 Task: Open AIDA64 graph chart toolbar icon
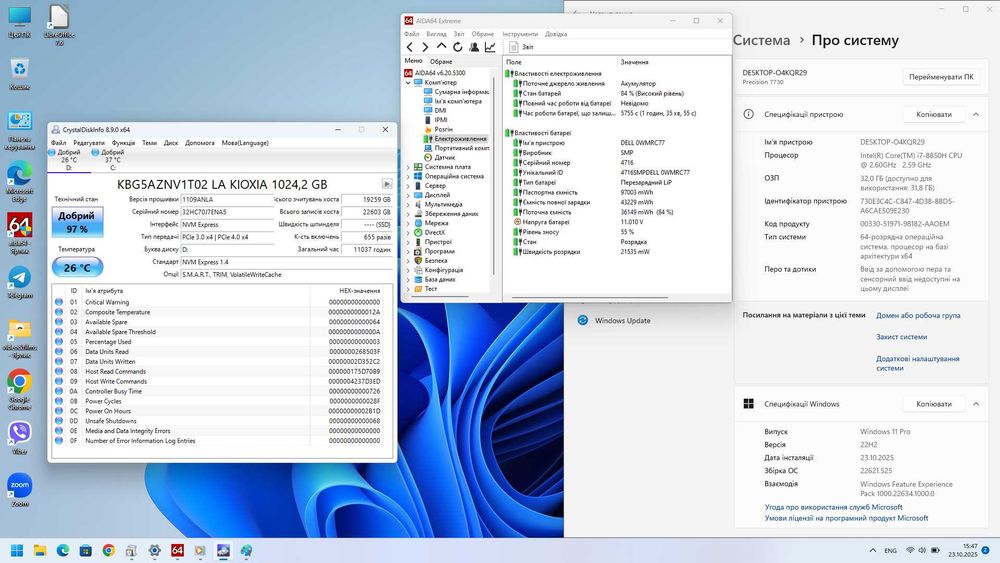[x=490, y=47]
